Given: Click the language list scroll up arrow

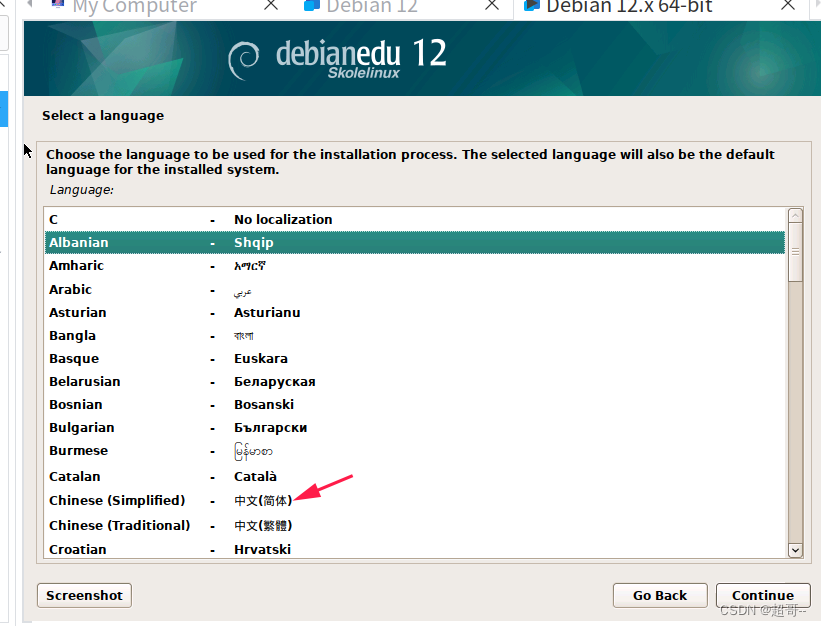Looking at the screenshot, I should [795, 215].
